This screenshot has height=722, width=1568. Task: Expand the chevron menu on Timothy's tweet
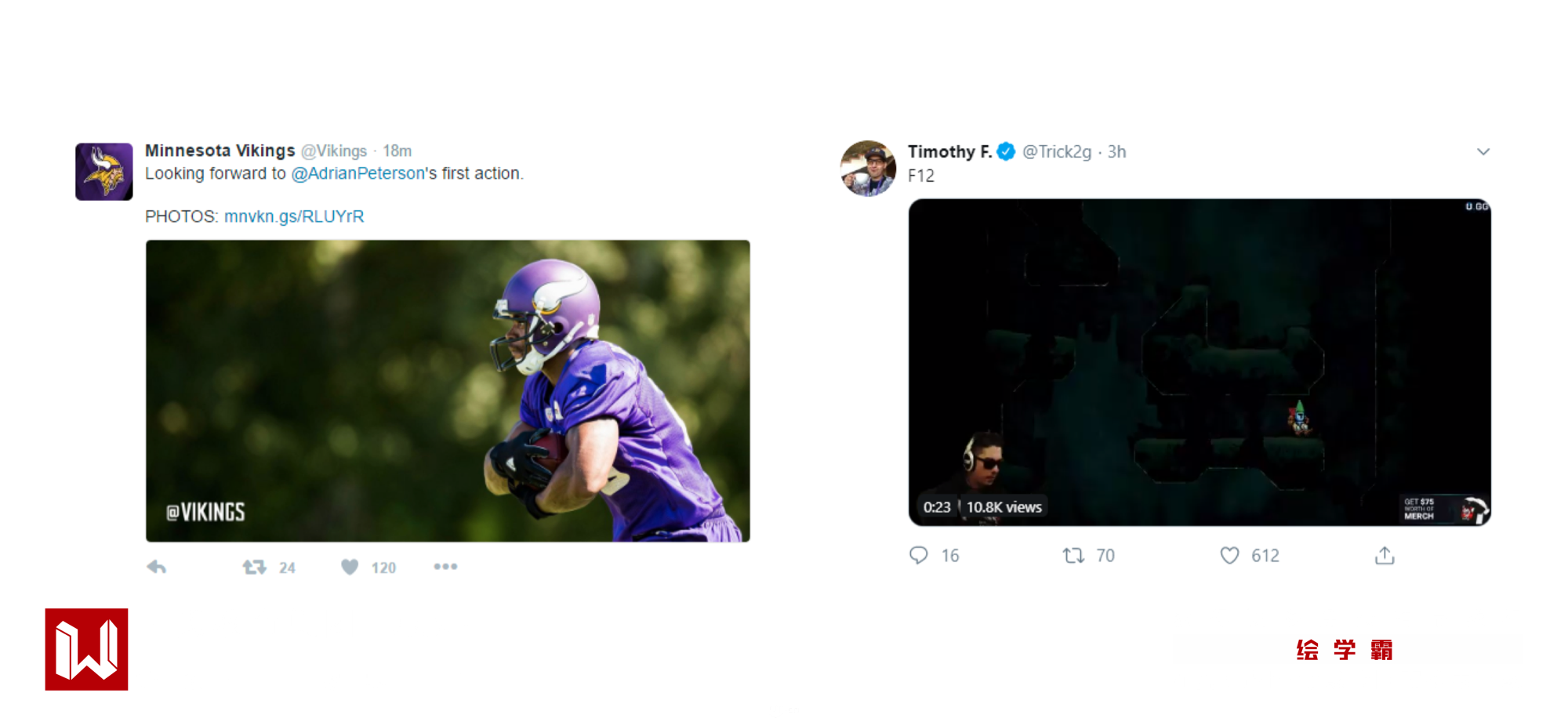click(1483, 152)
